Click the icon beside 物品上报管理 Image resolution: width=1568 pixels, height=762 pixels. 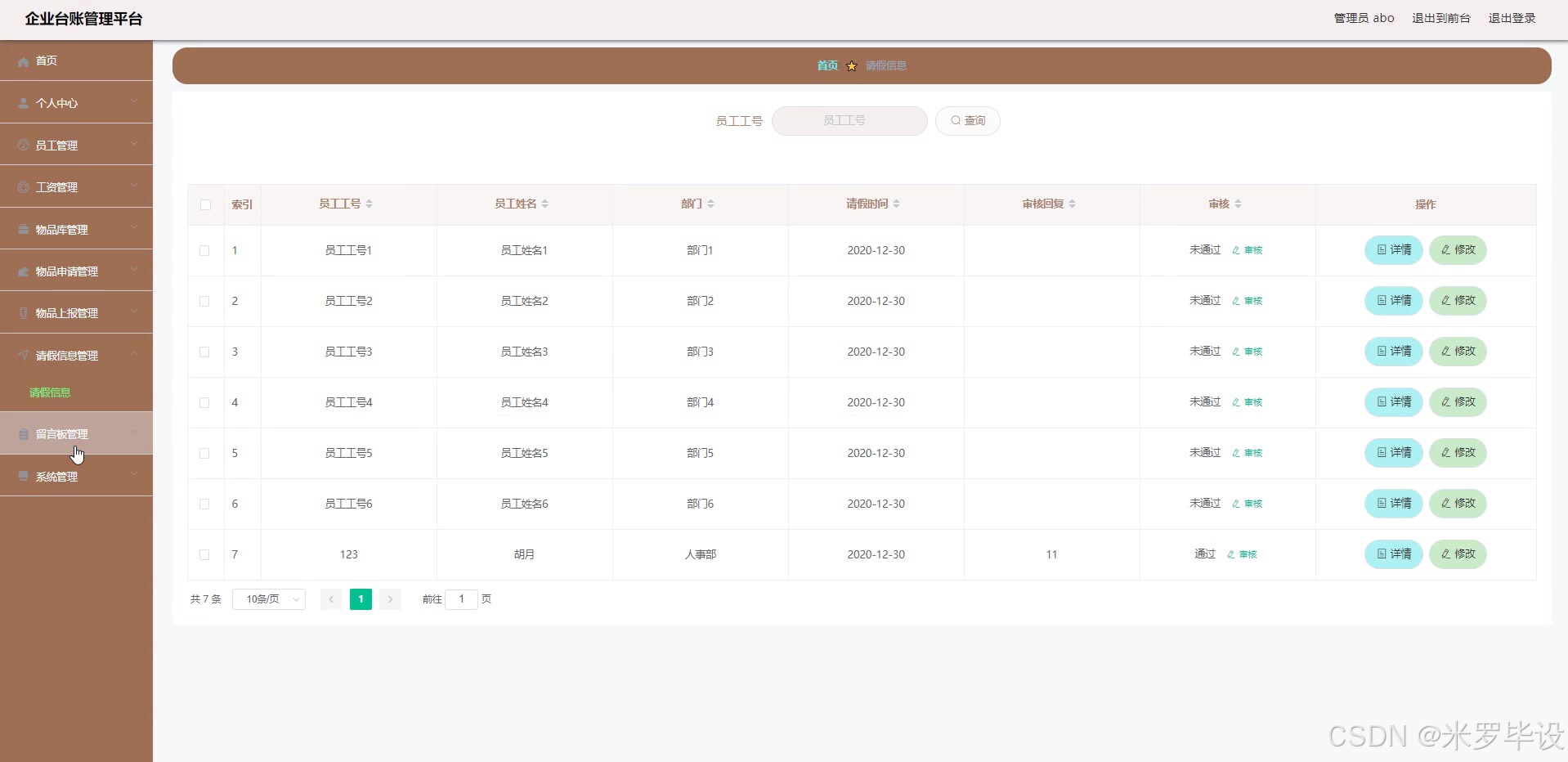(x=24, y=313)
